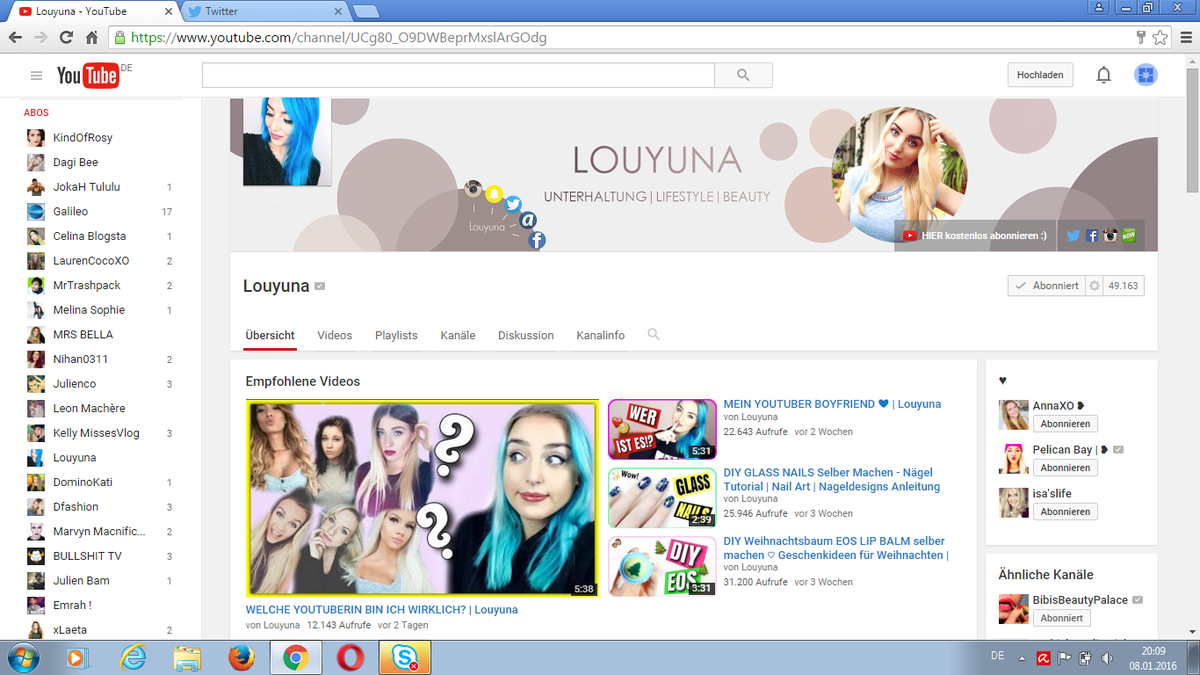Show hidden tray icons arrow
The height and width of the screenshot is (675, 1200).
point(1021,659)
